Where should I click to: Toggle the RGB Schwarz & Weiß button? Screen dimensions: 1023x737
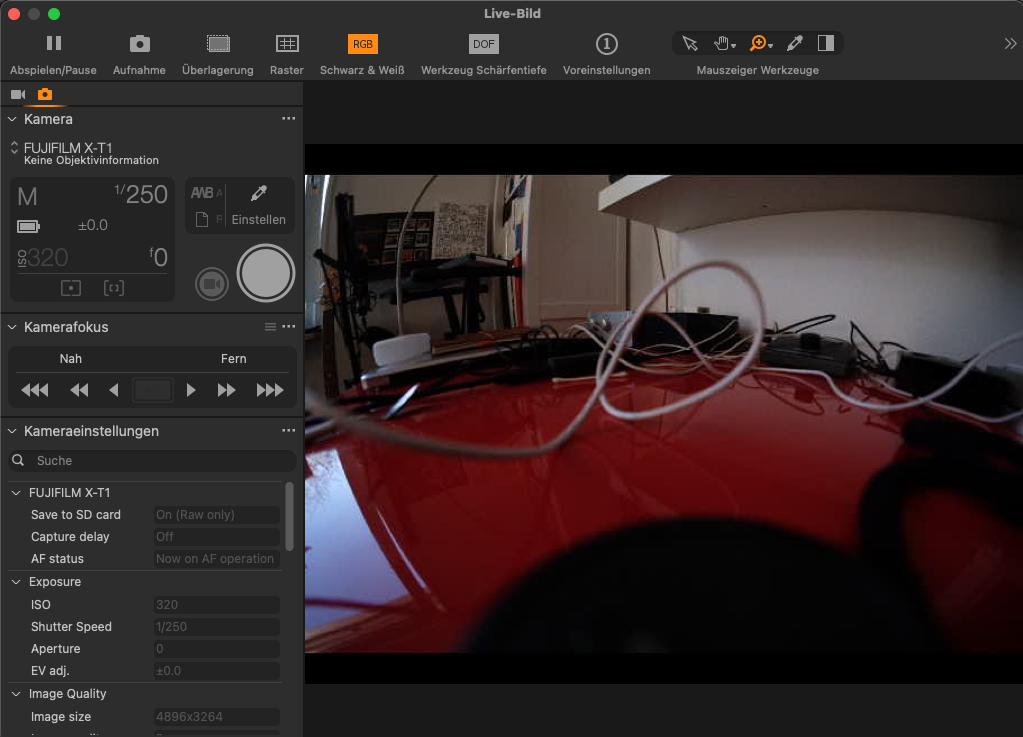click(x=362, y=44)
